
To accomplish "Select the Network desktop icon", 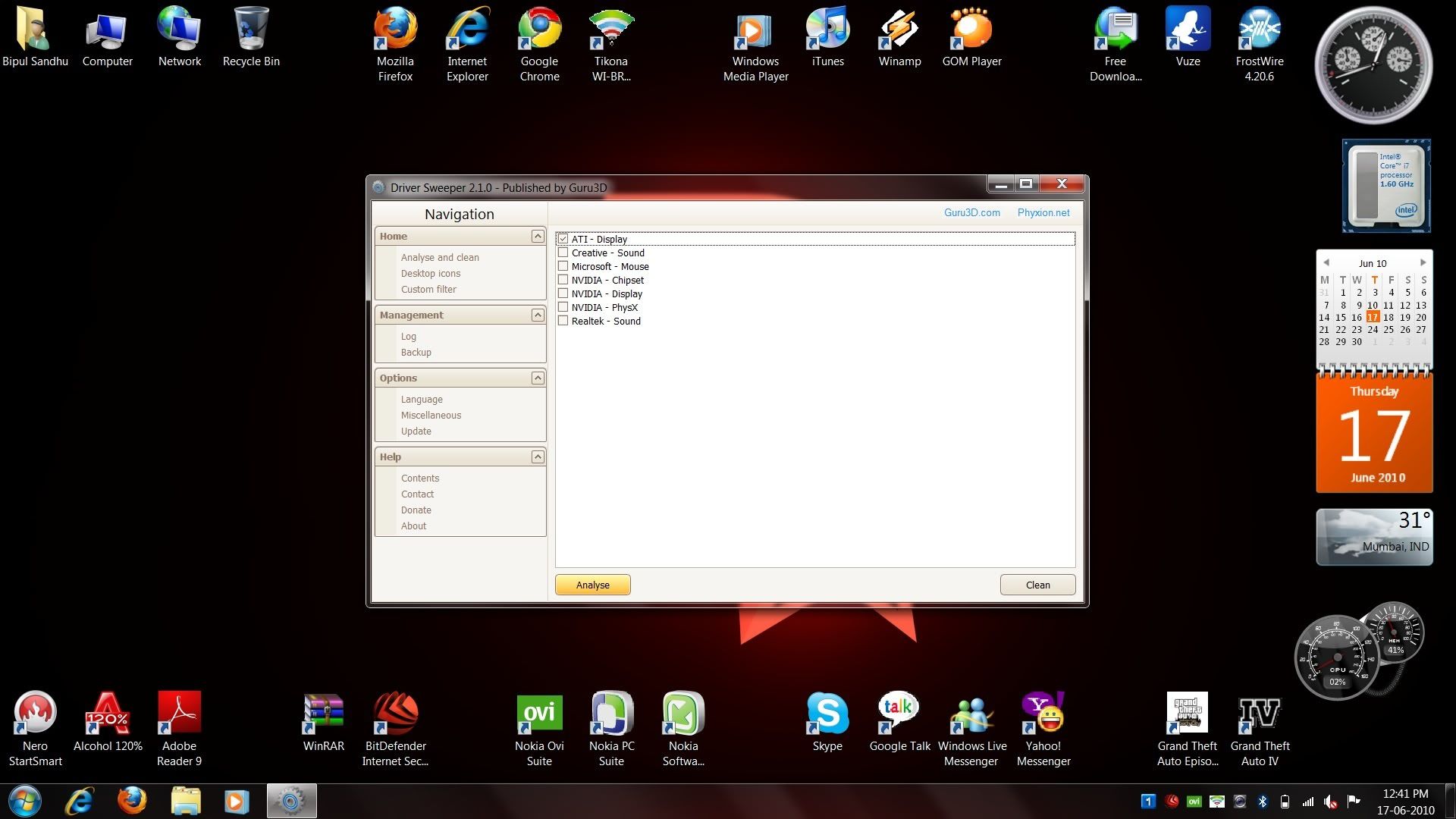I will [x=179, y=36].
